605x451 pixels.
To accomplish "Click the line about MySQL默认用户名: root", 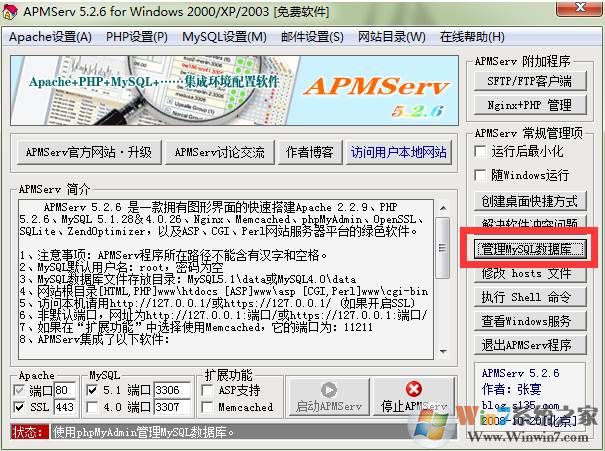I will [122, 267].
